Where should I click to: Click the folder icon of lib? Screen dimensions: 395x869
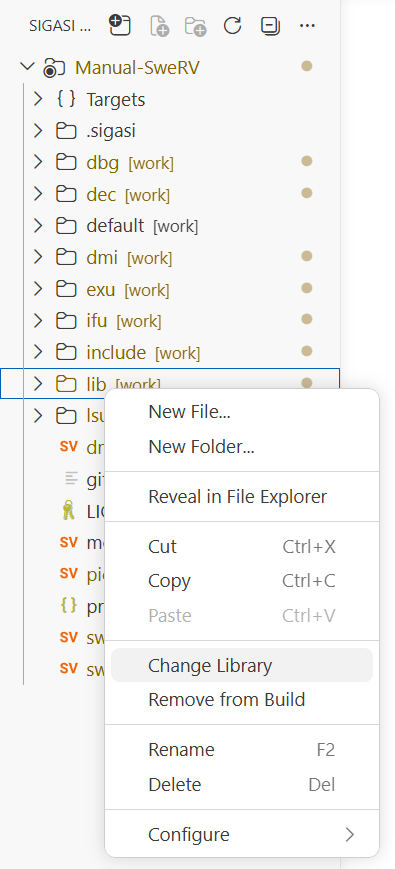(x=66, y=384)
